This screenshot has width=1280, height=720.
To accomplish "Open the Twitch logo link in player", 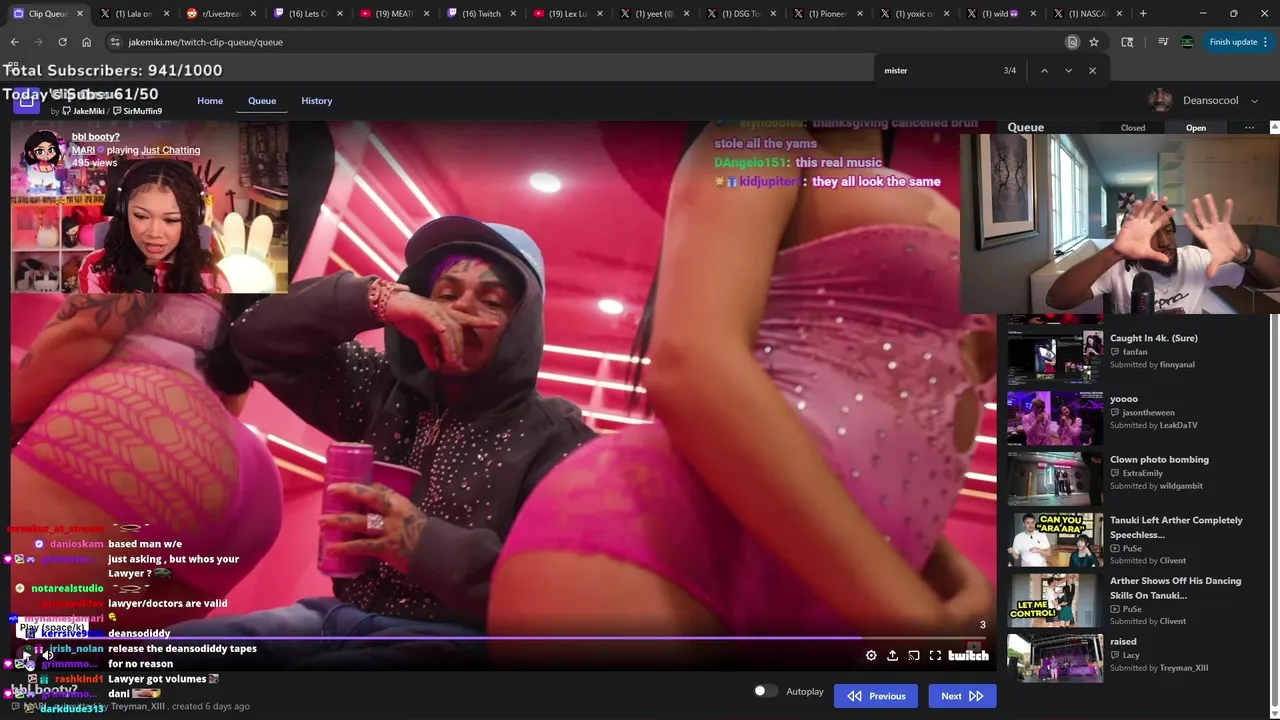I will [x=968, y=656].
